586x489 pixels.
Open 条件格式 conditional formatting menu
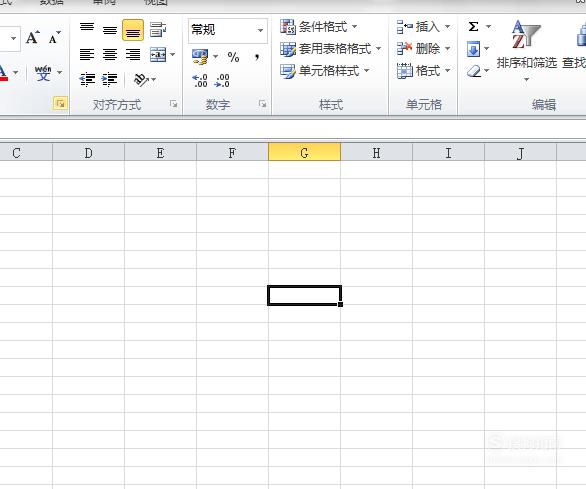pyautogui.click(x=319, y=27)
